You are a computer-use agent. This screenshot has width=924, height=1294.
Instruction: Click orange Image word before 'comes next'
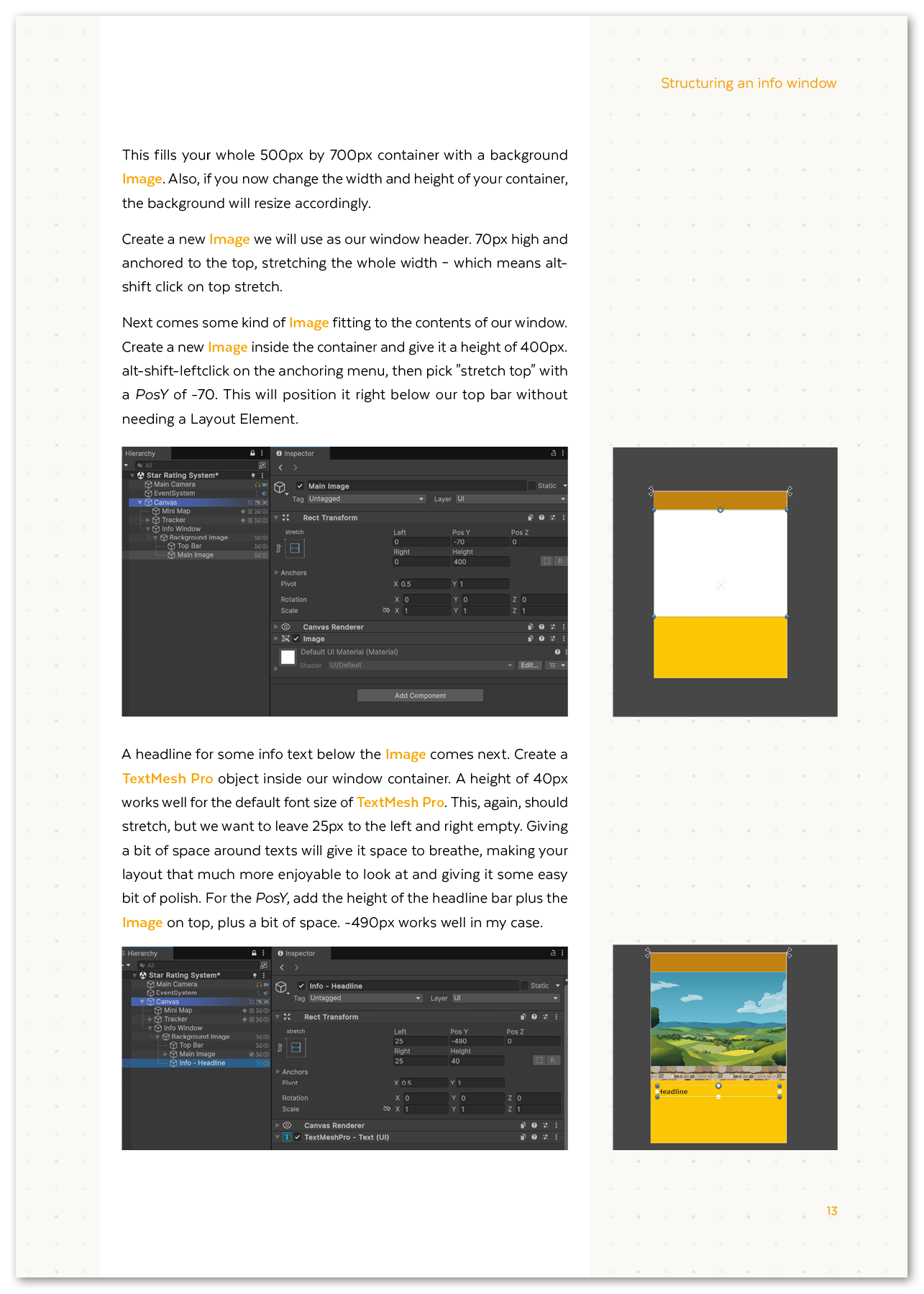pyautogui.click(x=406, y=754)
